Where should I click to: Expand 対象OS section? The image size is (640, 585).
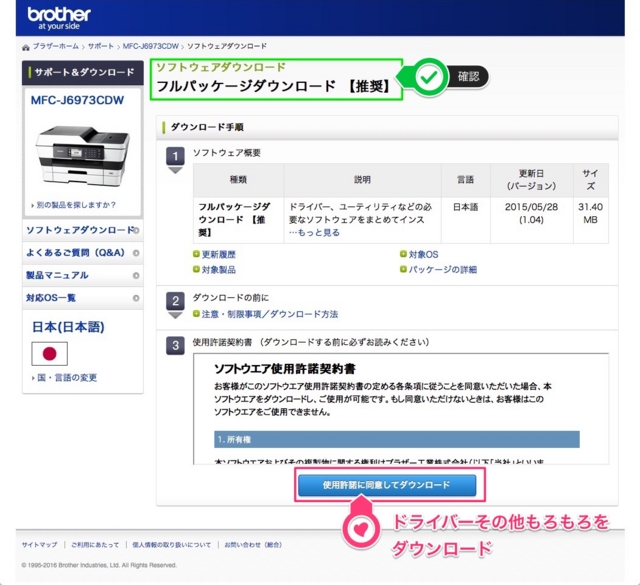point(423,254)
